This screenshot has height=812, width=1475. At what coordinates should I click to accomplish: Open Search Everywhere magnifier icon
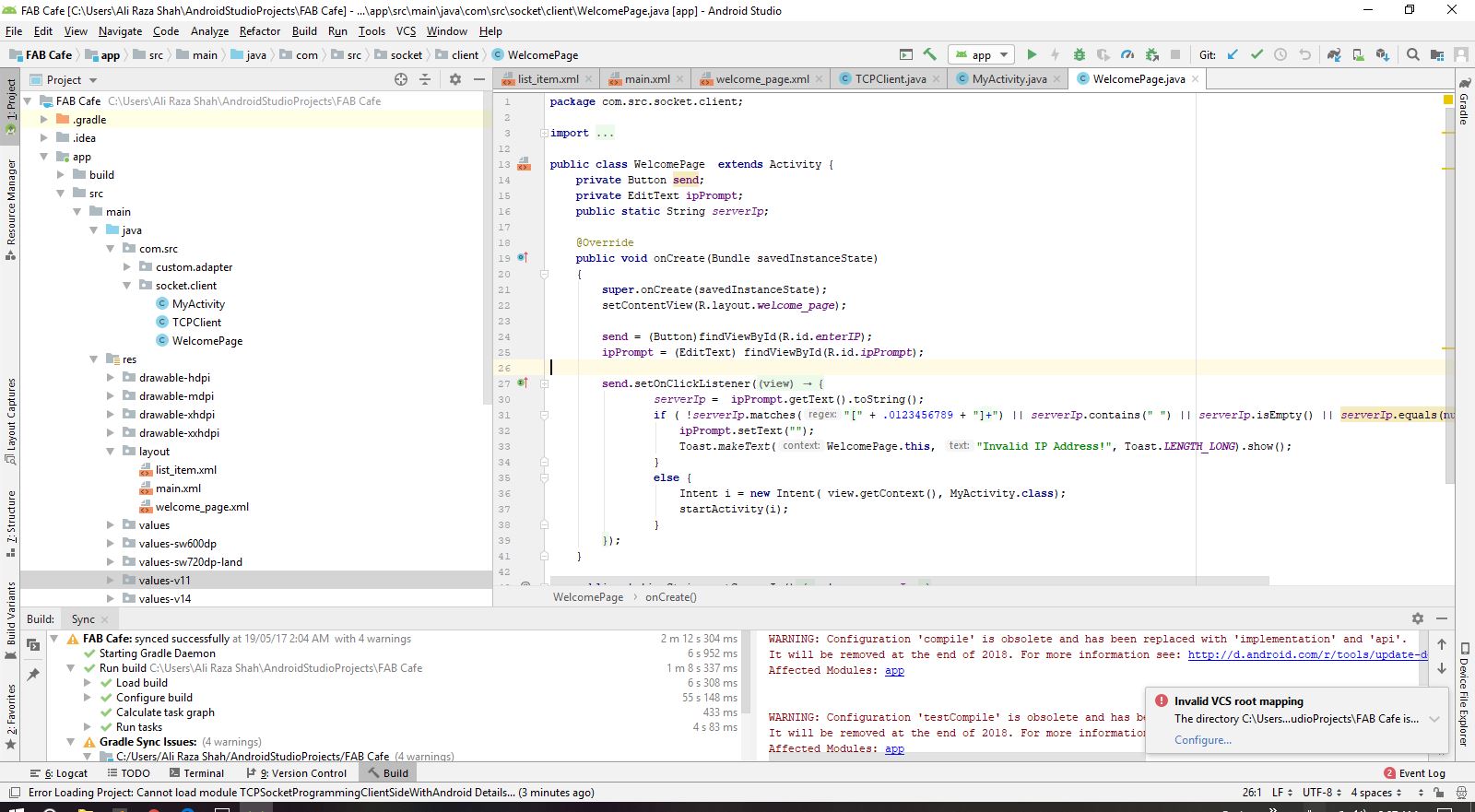[x=1412, y=55]
